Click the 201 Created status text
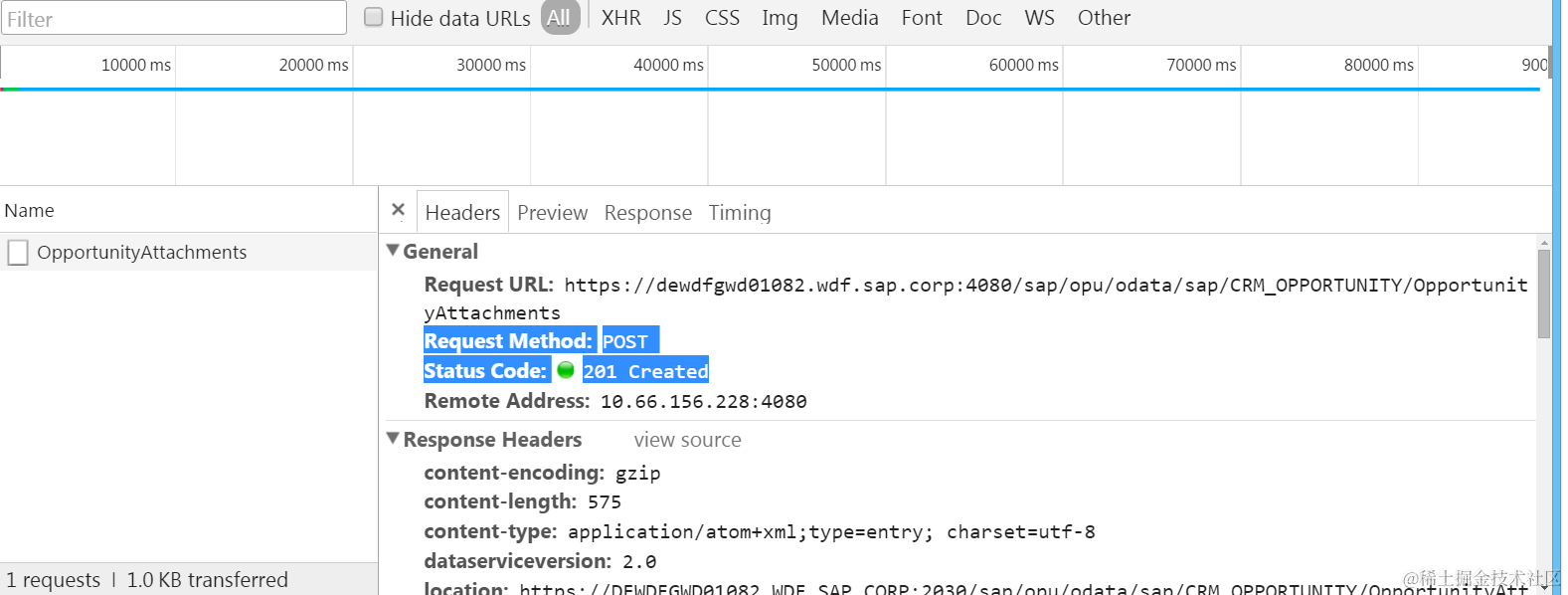 coord(645,371)
